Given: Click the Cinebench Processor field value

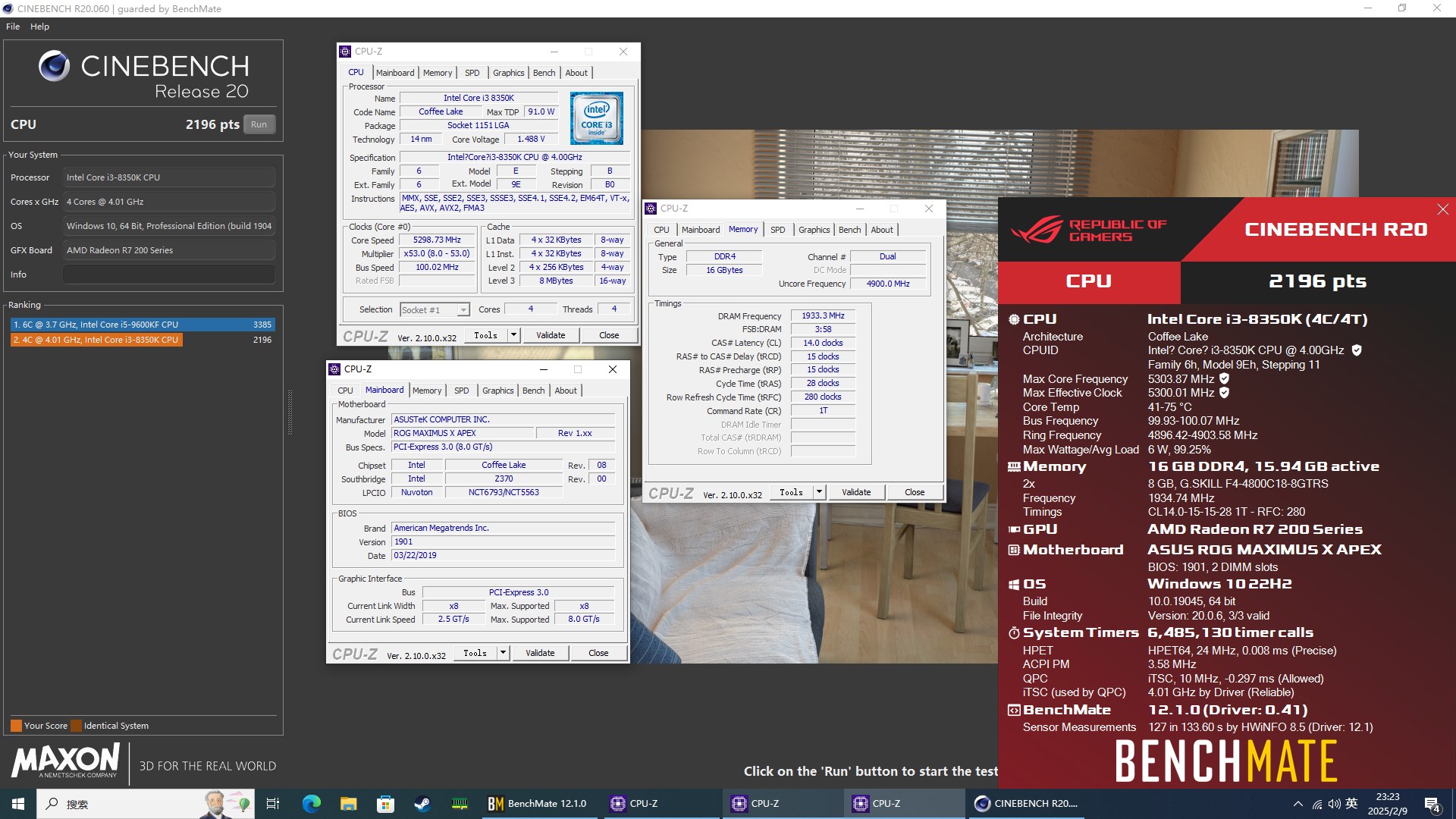Looking at the screenshot, I should (x=169, y=177).
